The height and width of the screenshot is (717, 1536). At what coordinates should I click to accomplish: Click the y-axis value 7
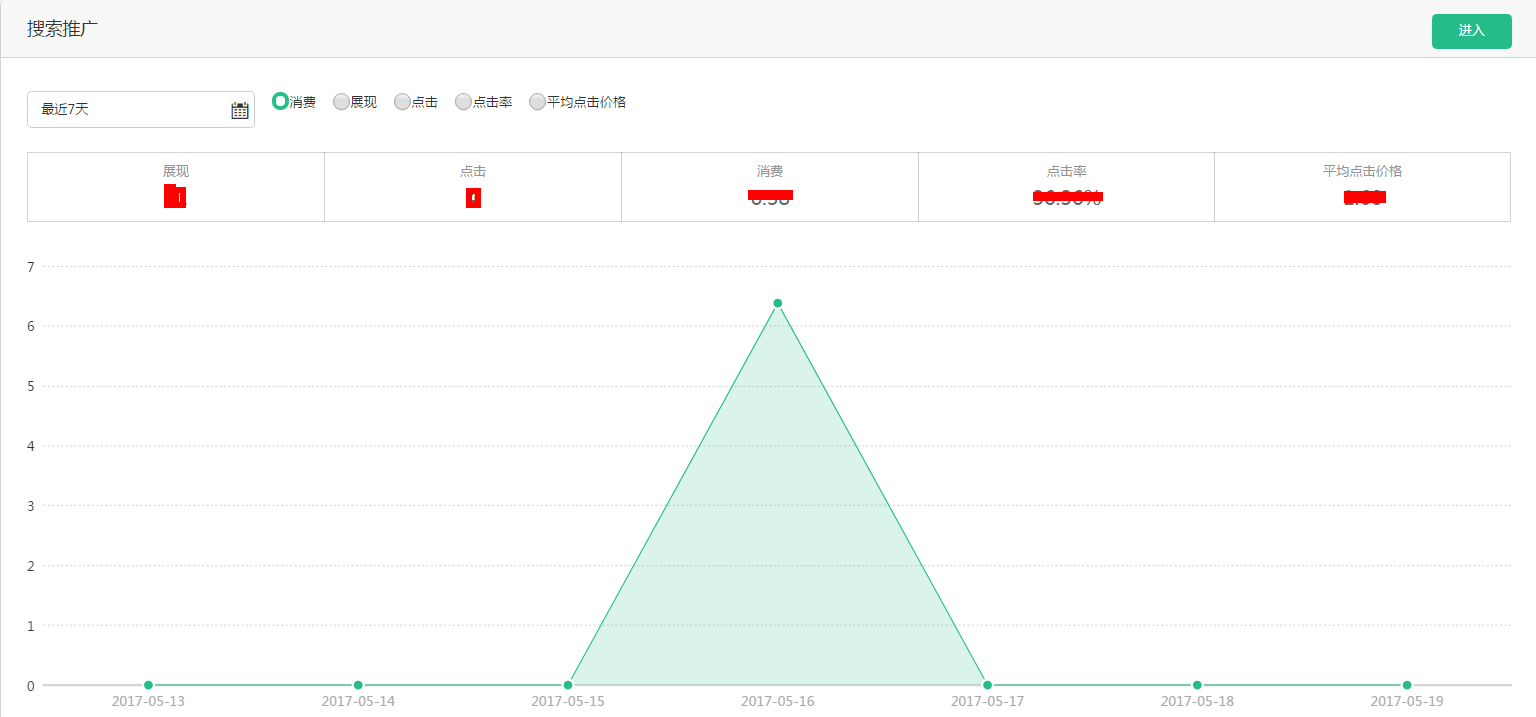(x=31, y=267)
